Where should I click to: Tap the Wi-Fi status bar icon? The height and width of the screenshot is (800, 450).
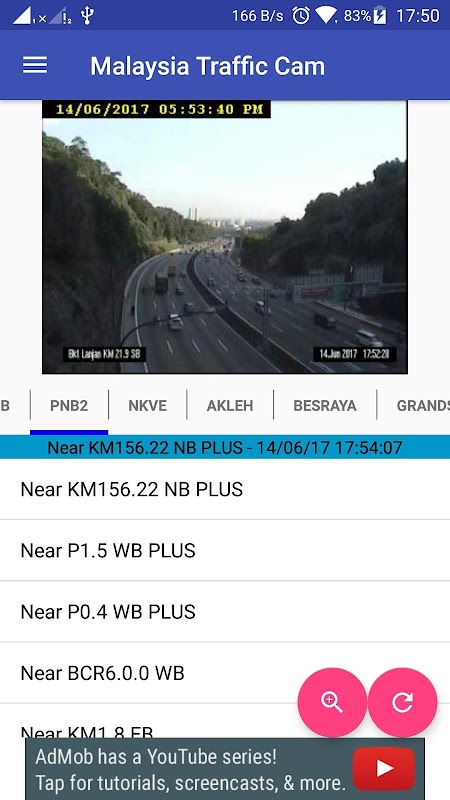(326, 16)
